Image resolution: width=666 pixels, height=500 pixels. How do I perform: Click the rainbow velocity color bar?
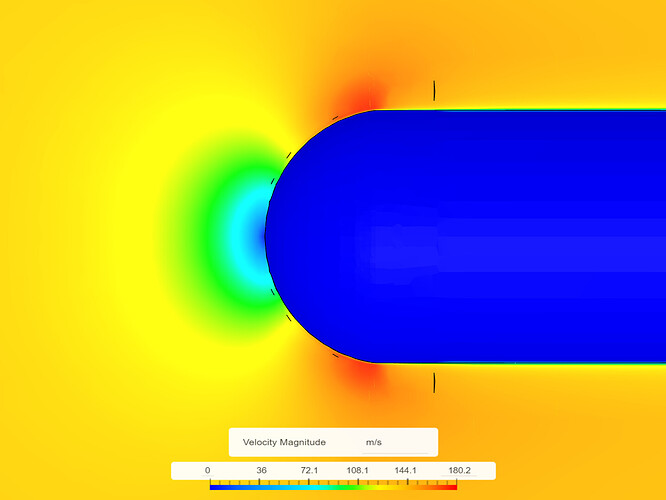(333, 487)
